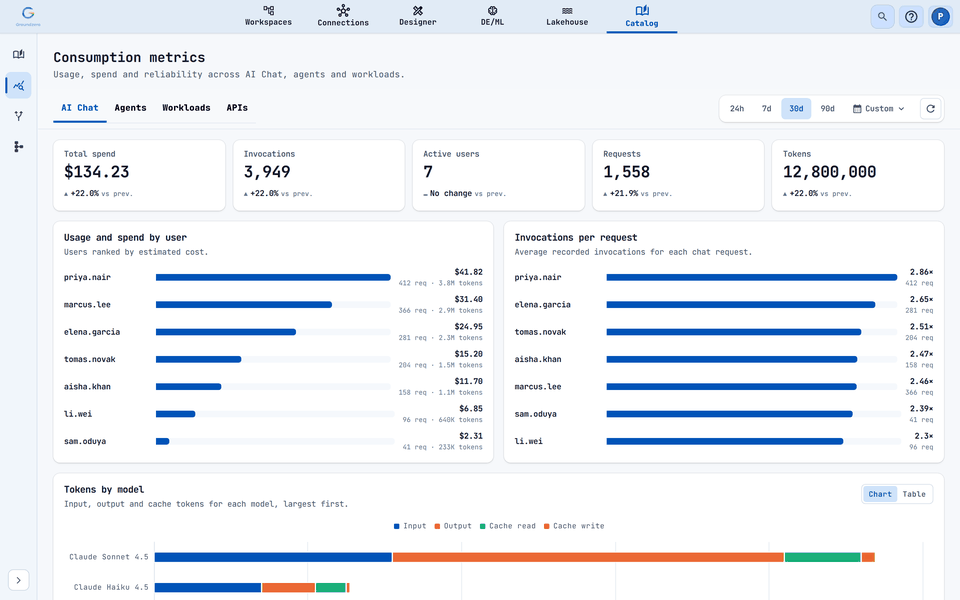The height and width of the screenshot is (600, 960).
Task: Click the Claude Sonnet 4.5 green cache read segment
Action: tap(823, 557)
